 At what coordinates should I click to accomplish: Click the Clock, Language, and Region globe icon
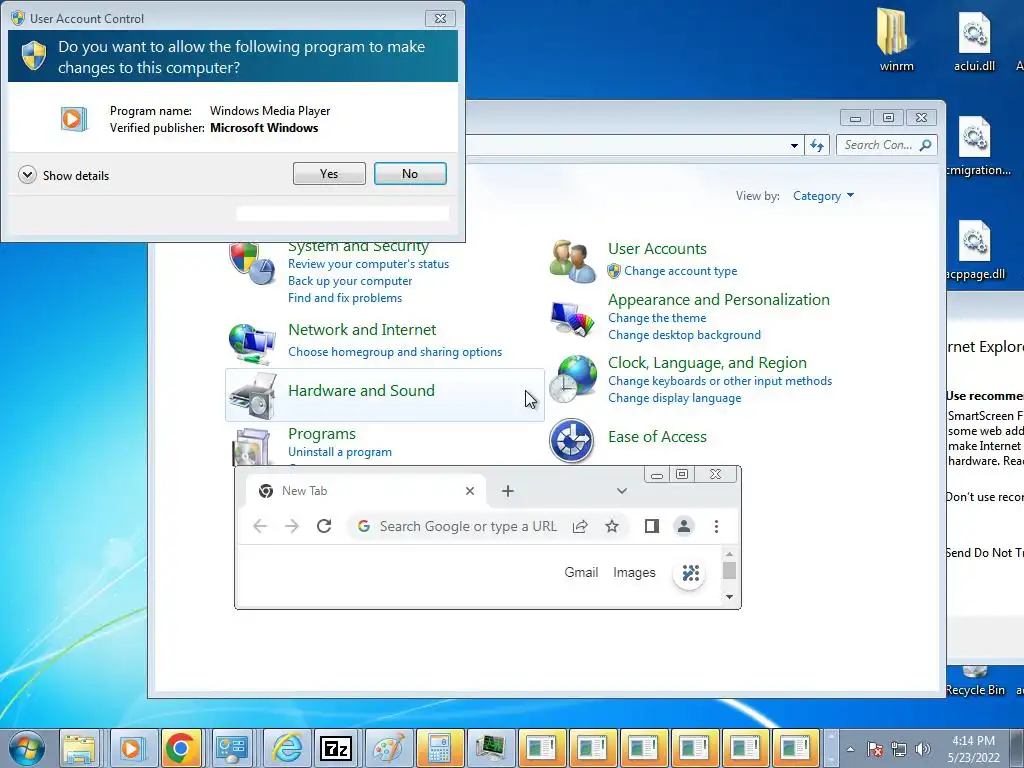[572, 379]
